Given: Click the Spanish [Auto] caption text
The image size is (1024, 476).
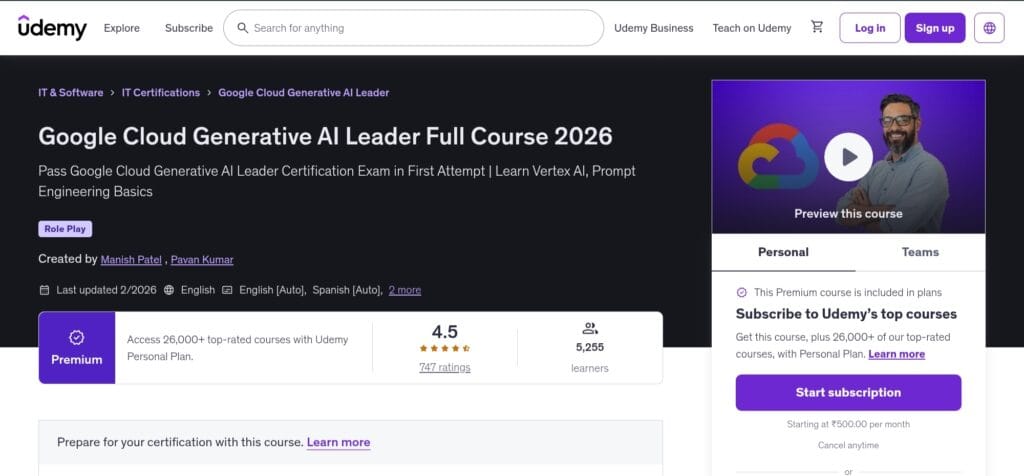Looking at the screenshot, I should coord(347,290).
